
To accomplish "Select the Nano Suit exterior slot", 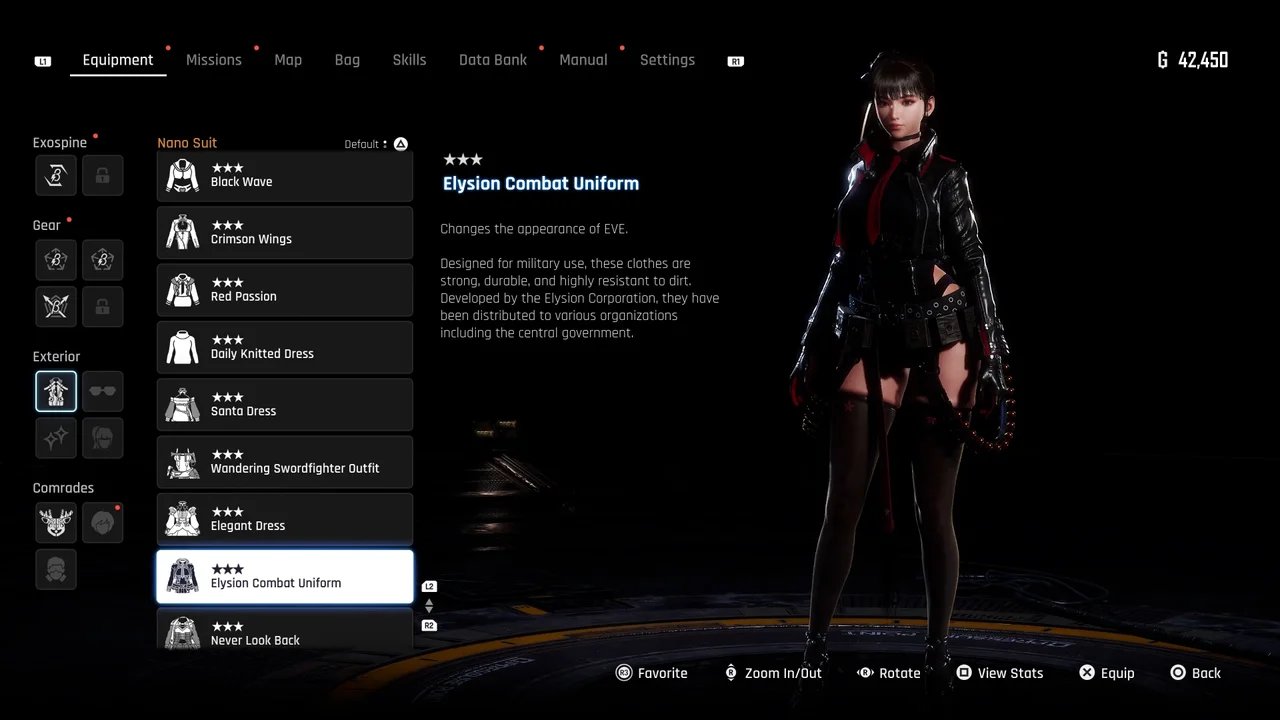I will pos(56,391).
